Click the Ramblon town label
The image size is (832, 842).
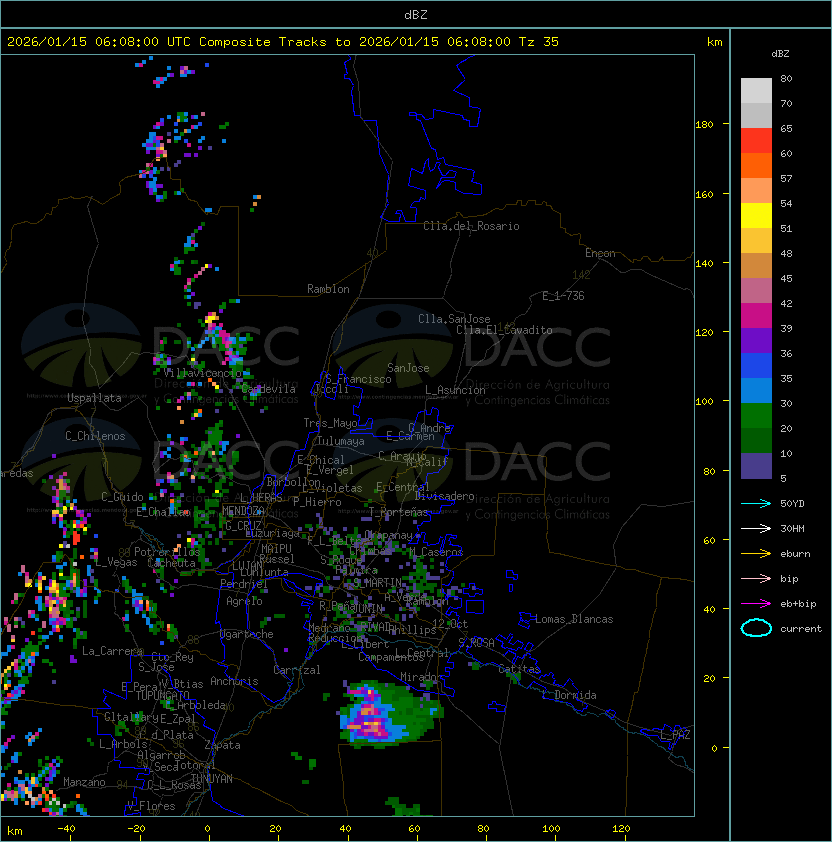tap(328, 289)
